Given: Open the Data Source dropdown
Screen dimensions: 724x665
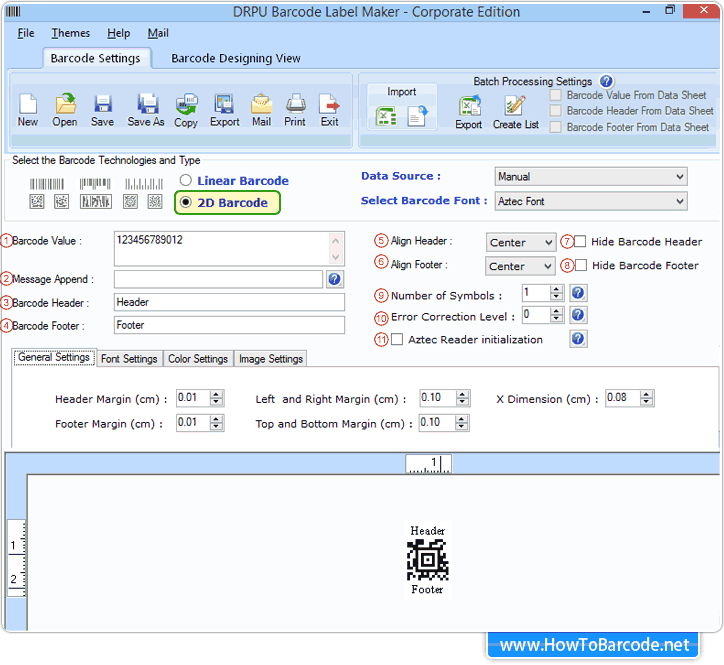Looking at the screenshot, I should [x=591, y=176].
